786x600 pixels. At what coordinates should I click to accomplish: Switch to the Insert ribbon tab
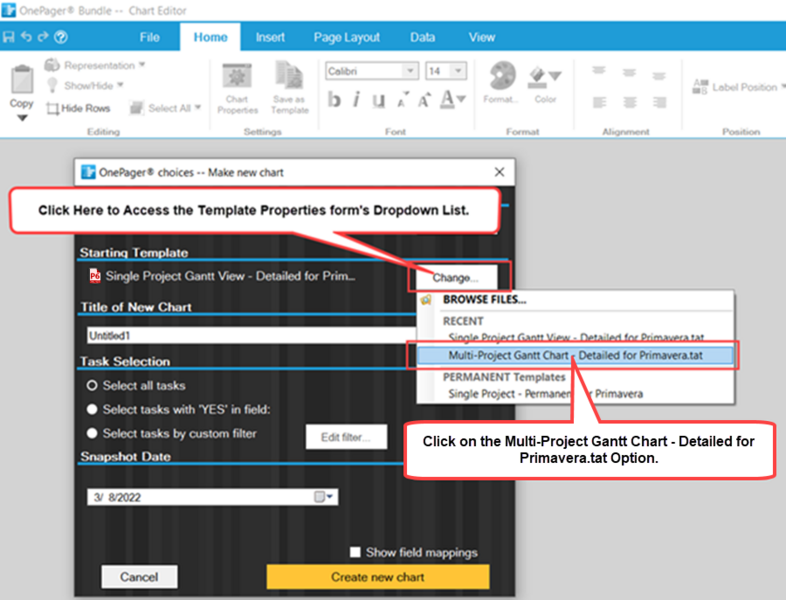click(x=270, y=37)
